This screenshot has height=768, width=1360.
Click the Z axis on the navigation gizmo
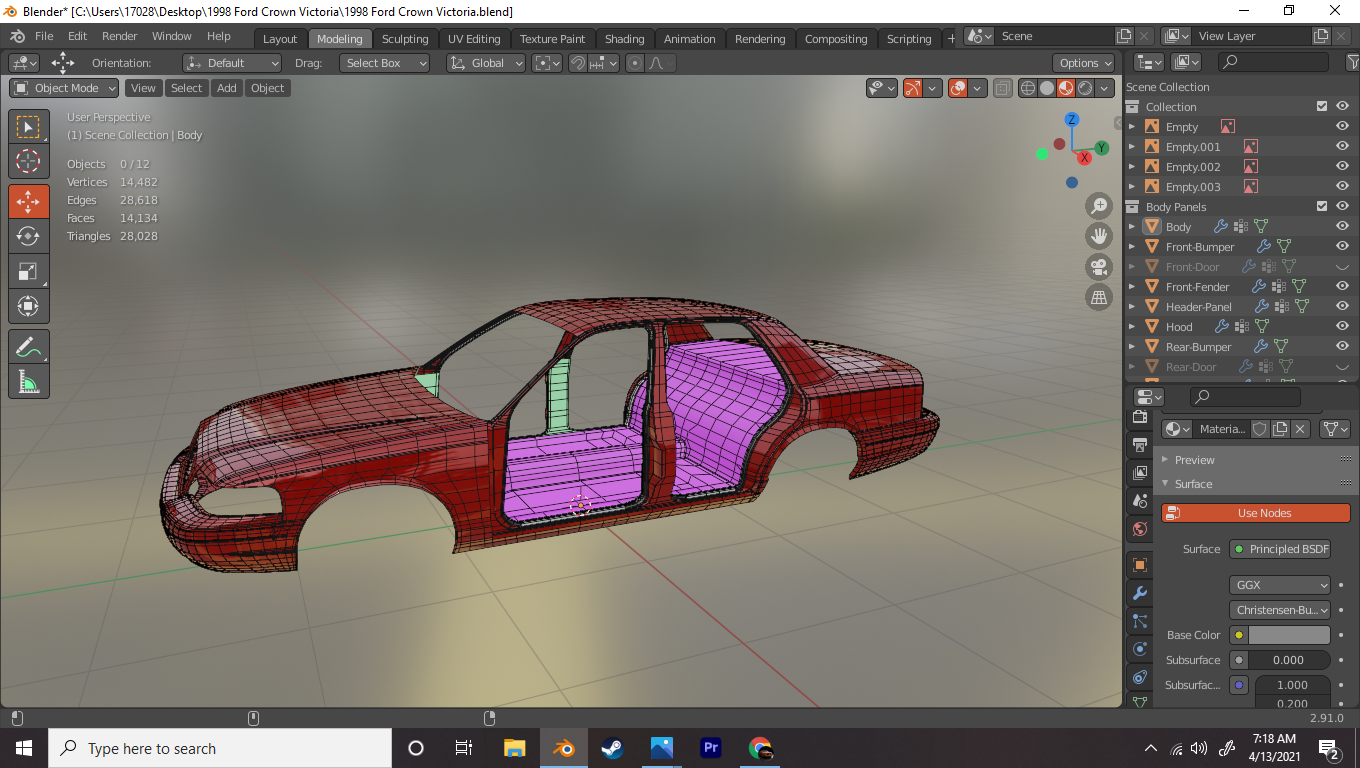pyautogui.click(x=1071, y=119)
